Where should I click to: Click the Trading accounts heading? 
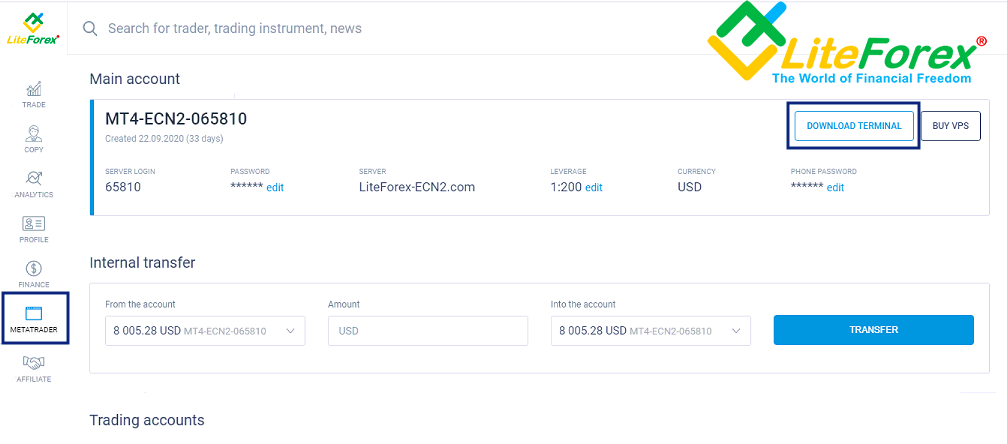click(x=147, y=420)
